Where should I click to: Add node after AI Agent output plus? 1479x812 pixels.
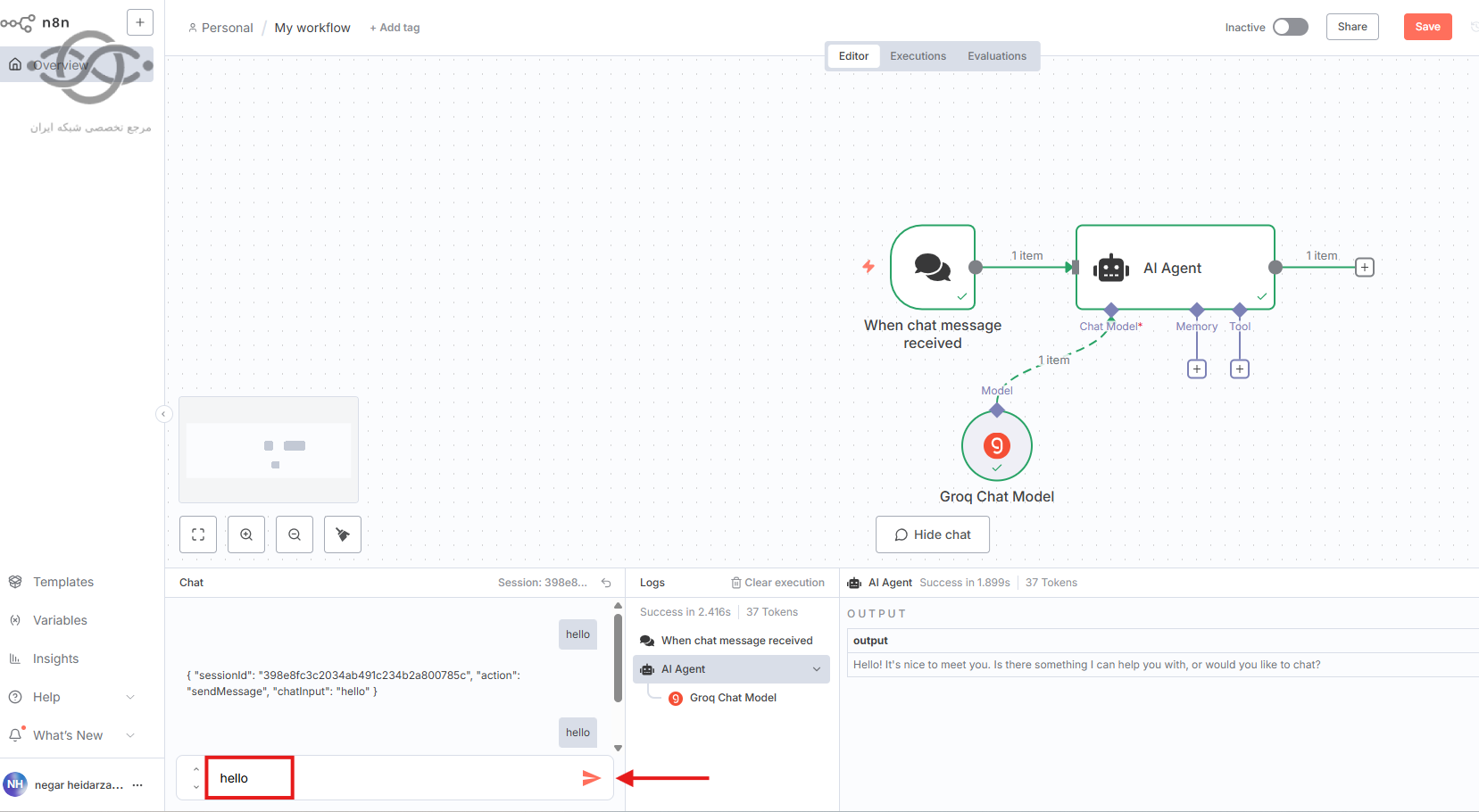[1365, 267]
